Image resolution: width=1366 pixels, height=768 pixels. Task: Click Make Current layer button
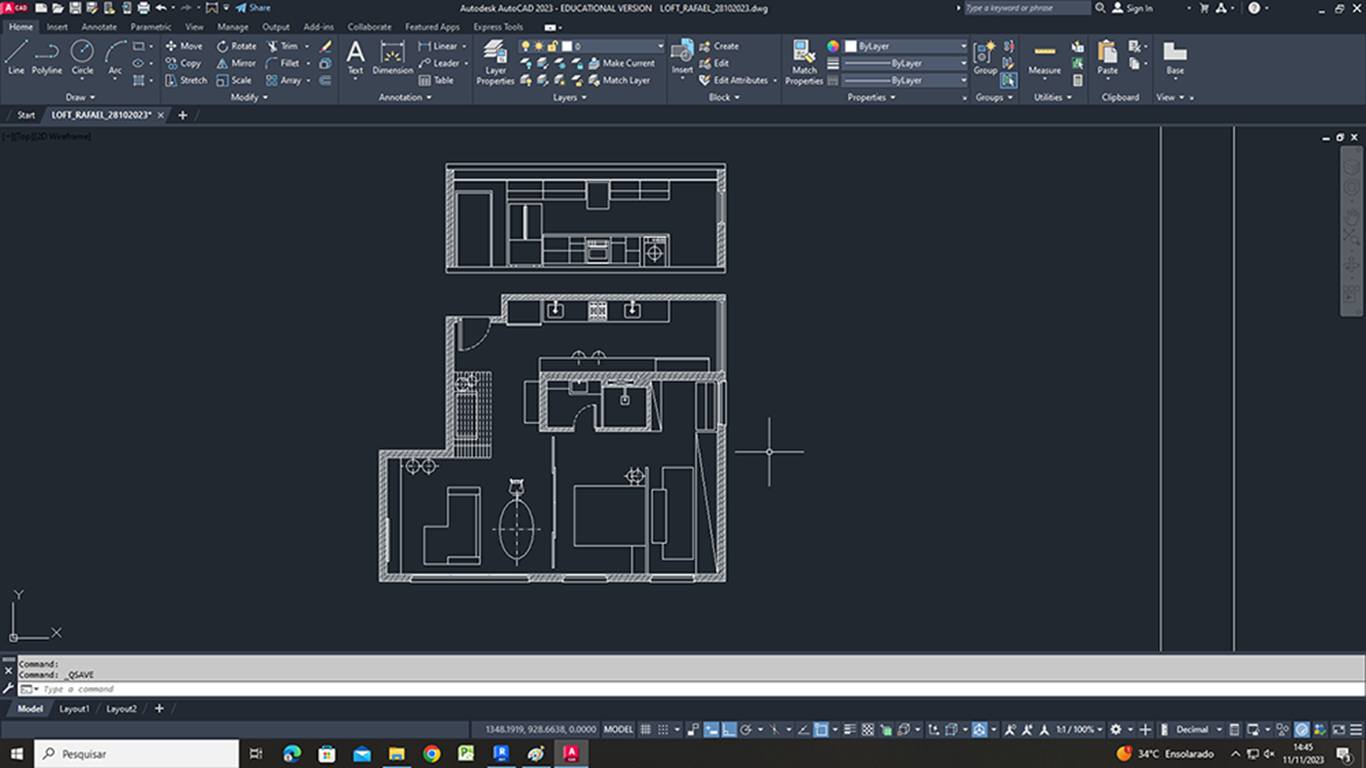pyautogui.click(x=620, y=63)
